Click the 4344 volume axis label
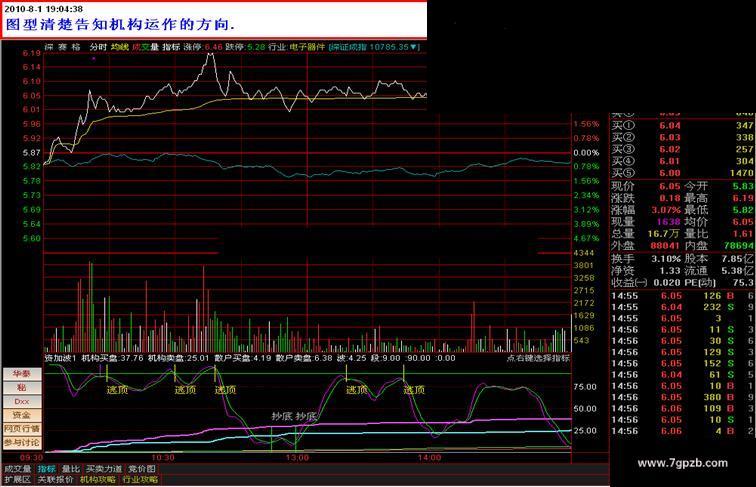The width and height of the screenshot is (756, 487). [x=584, y=253]
